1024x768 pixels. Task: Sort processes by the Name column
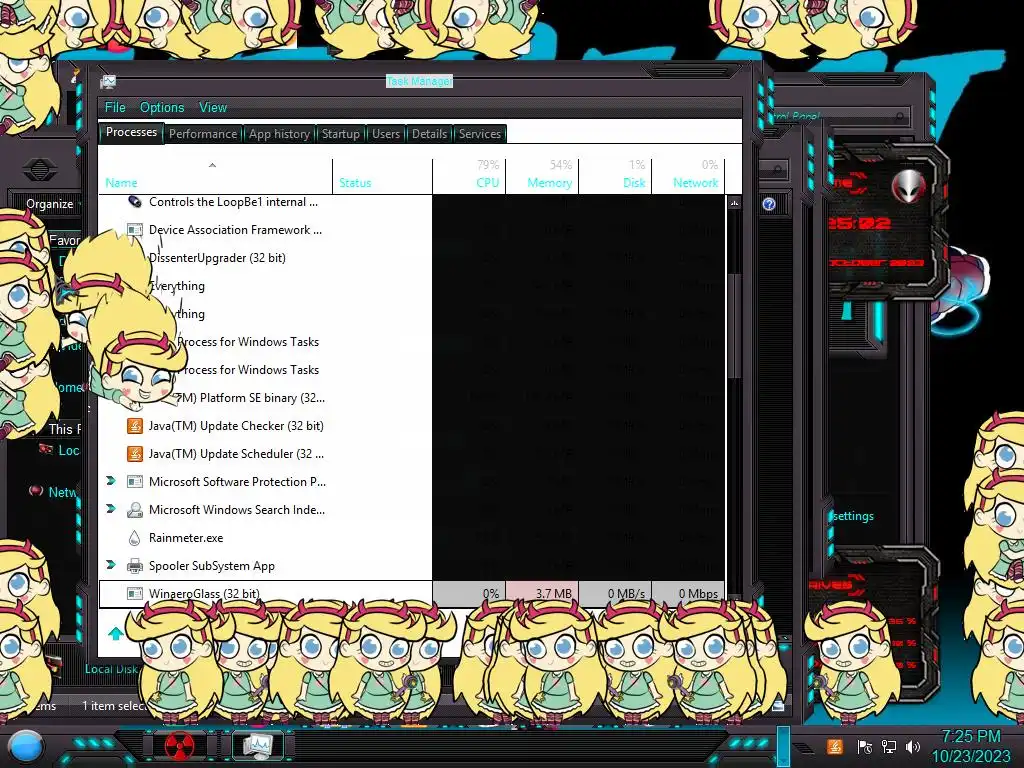tap(216, 176)
